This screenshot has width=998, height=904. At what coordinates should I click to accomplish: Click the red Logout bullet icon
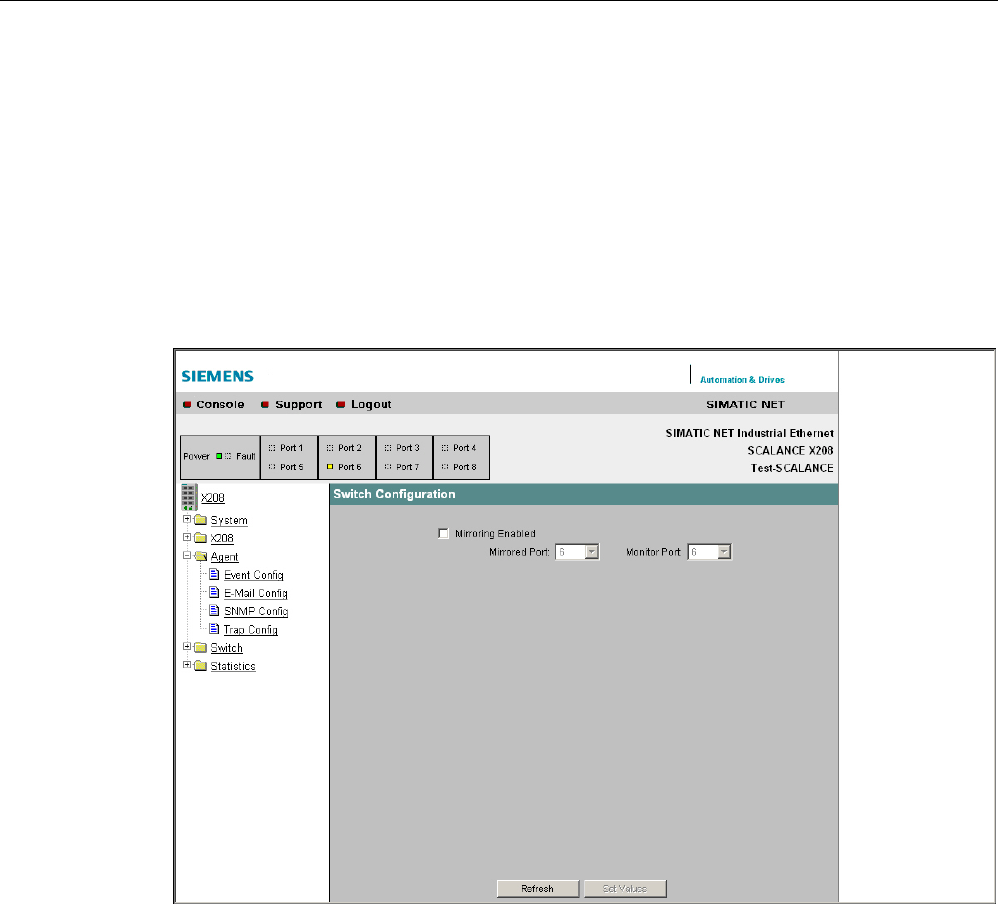pos(341,404)
